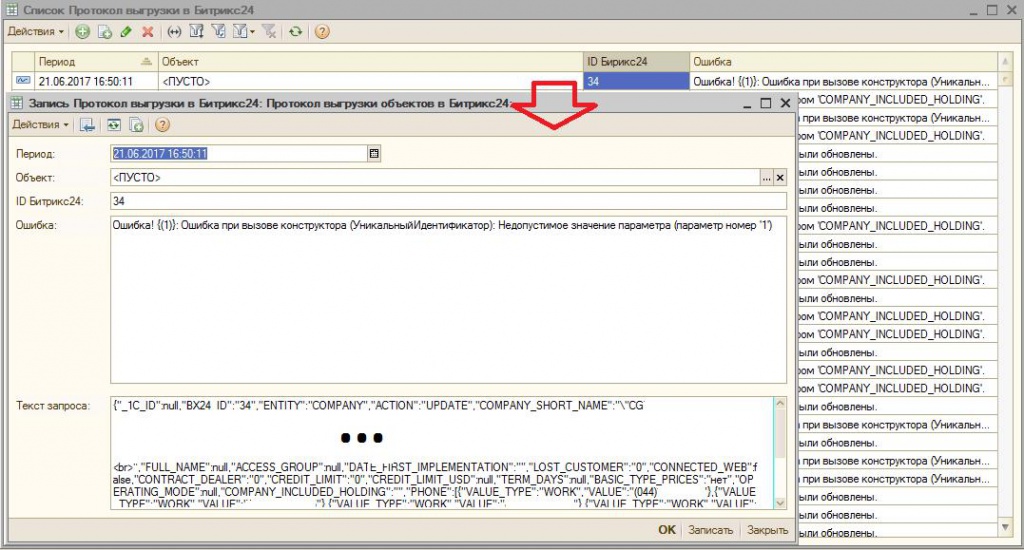This screenshot has width=1024, height=550.
Task: Open Действия menu in the list window
Action: 36,31
